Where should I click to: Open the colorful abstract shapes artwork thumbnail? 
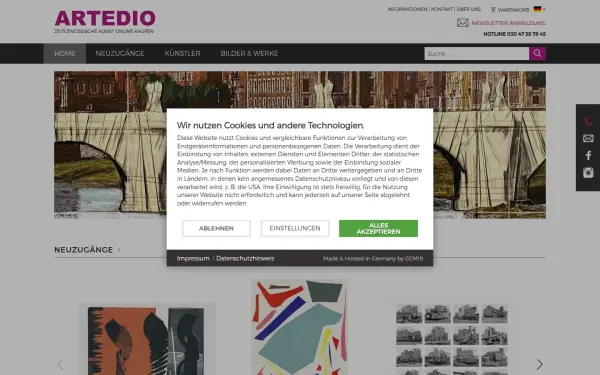click(300, 327)
